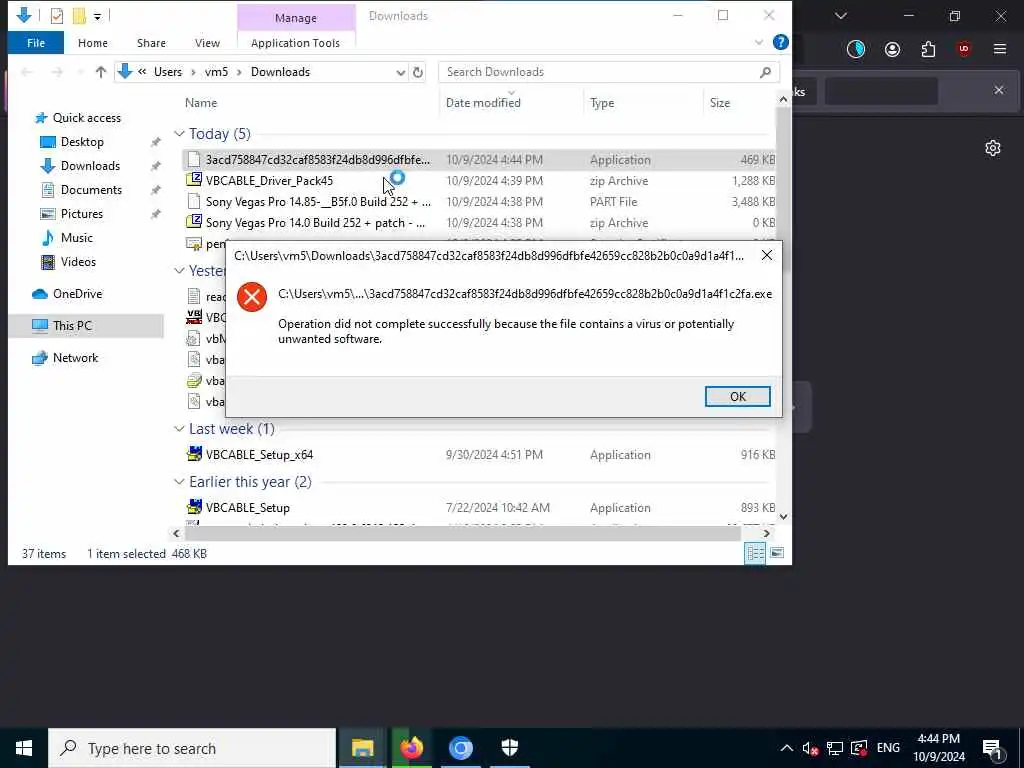The width and height of the screenshot is (1024, 768).
Task: Sort files by Size column
Action: pos(720,103)
